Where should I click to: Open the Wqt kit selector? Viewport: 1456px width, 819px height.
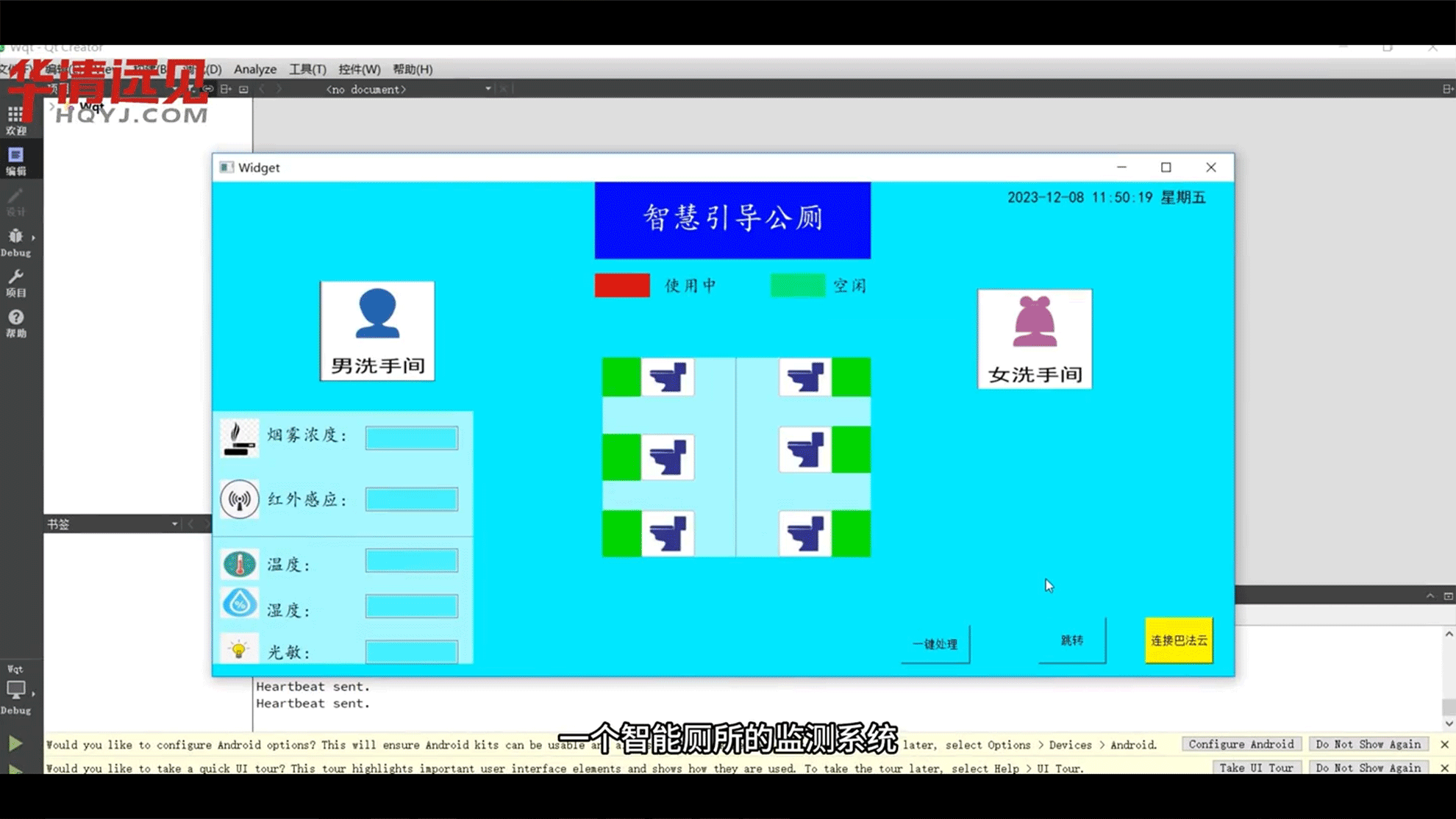(x=16, y=689)
